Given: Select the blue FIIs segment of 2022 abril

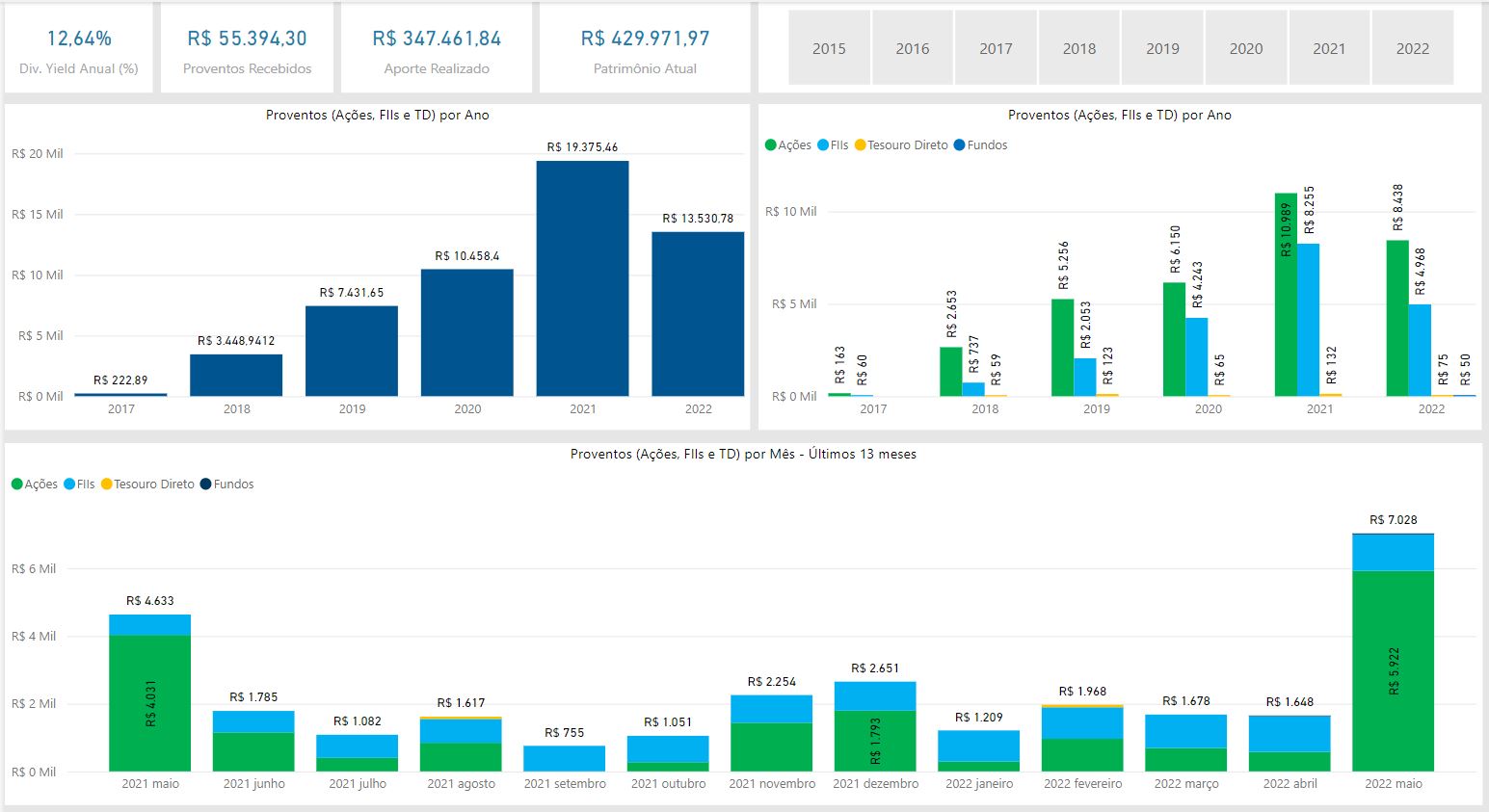Looking at the screenshot, I should (1290, 734).
